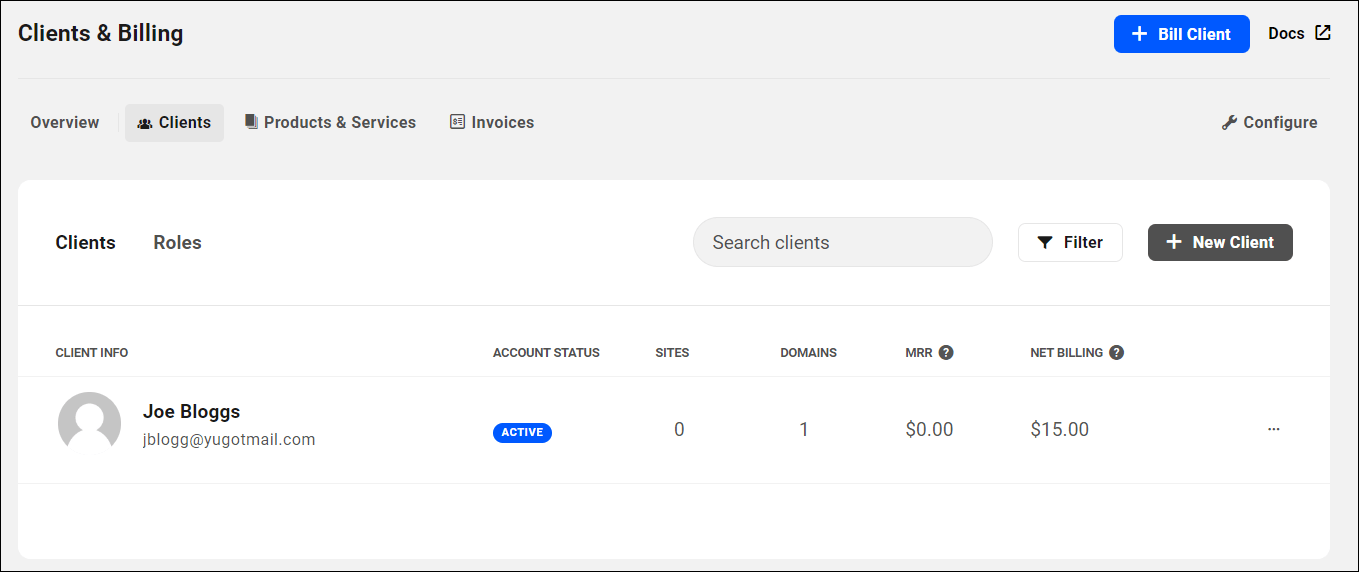The image size is (1359, 572).
Task: Click the Net Billing help icon
Action: coord(1117,353)
